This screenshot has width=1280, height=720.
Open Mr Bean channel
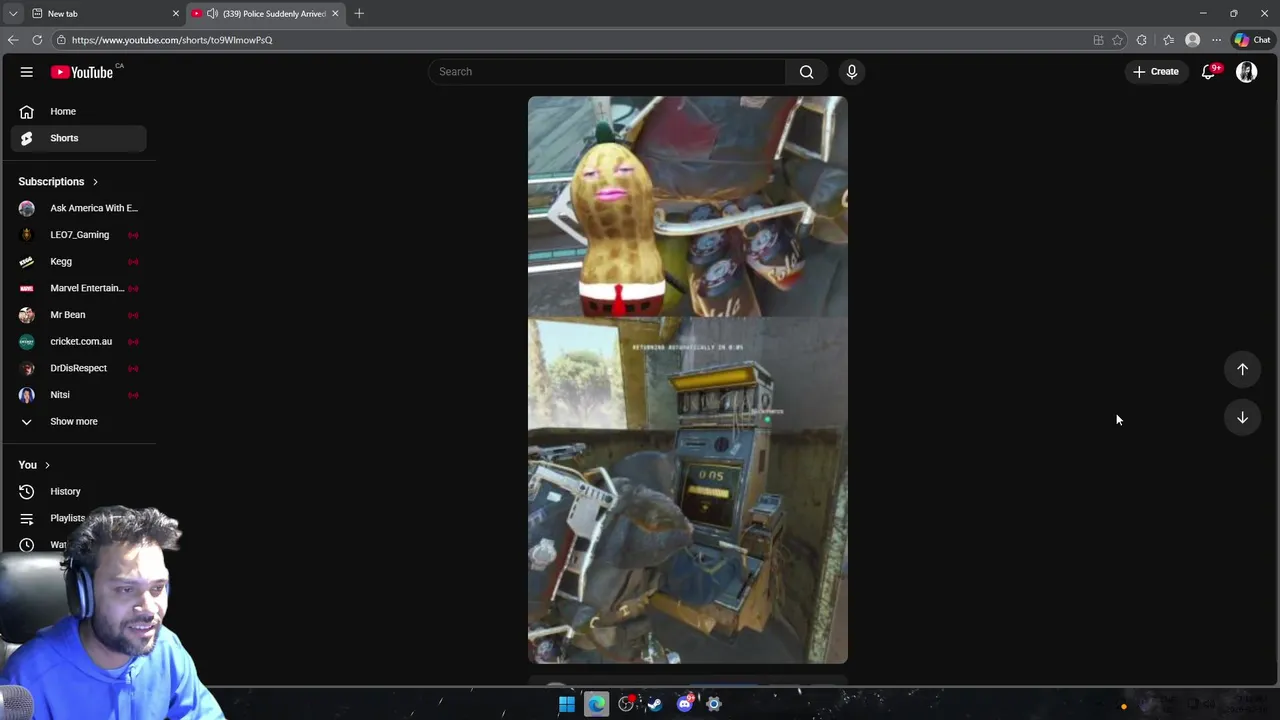pyautogui.click(x=79, y=315)
